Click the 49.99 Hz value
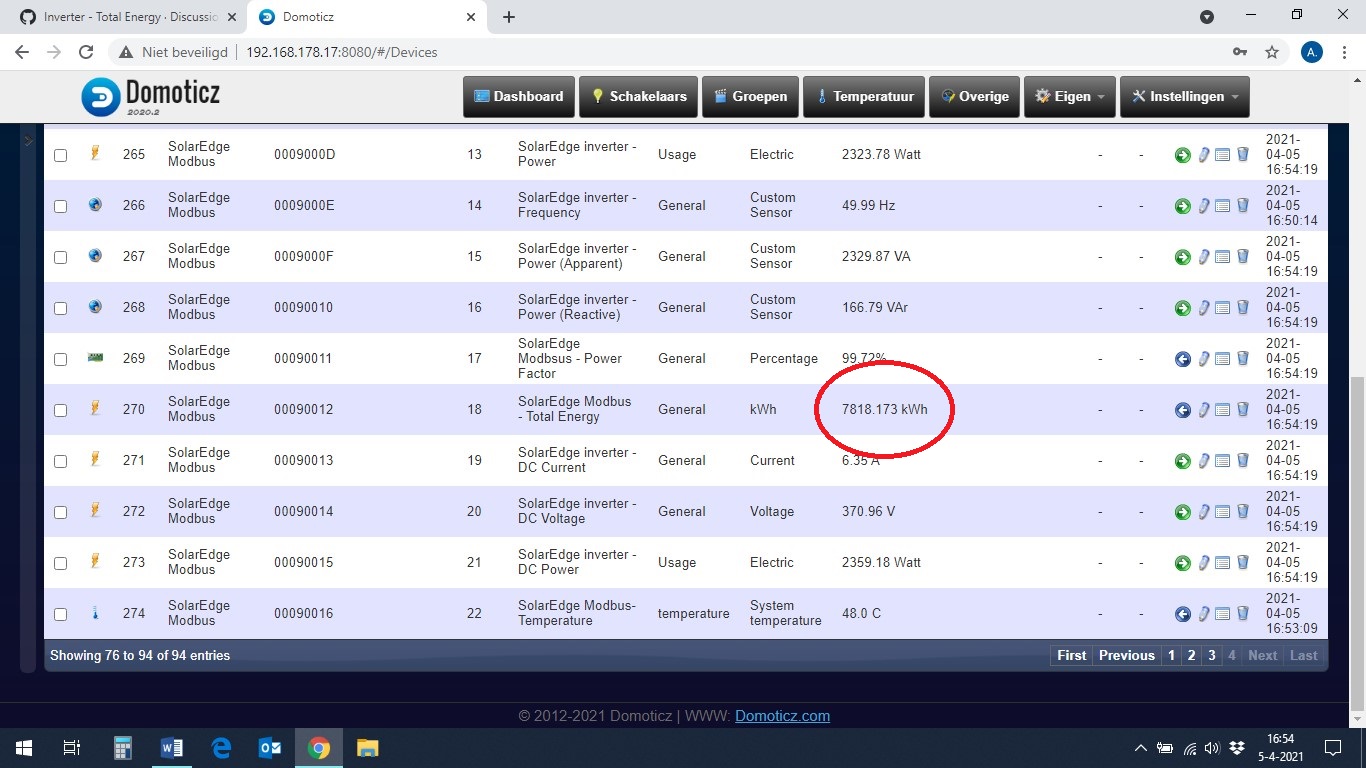1366x768 pixels. click(x=868, y=206)
